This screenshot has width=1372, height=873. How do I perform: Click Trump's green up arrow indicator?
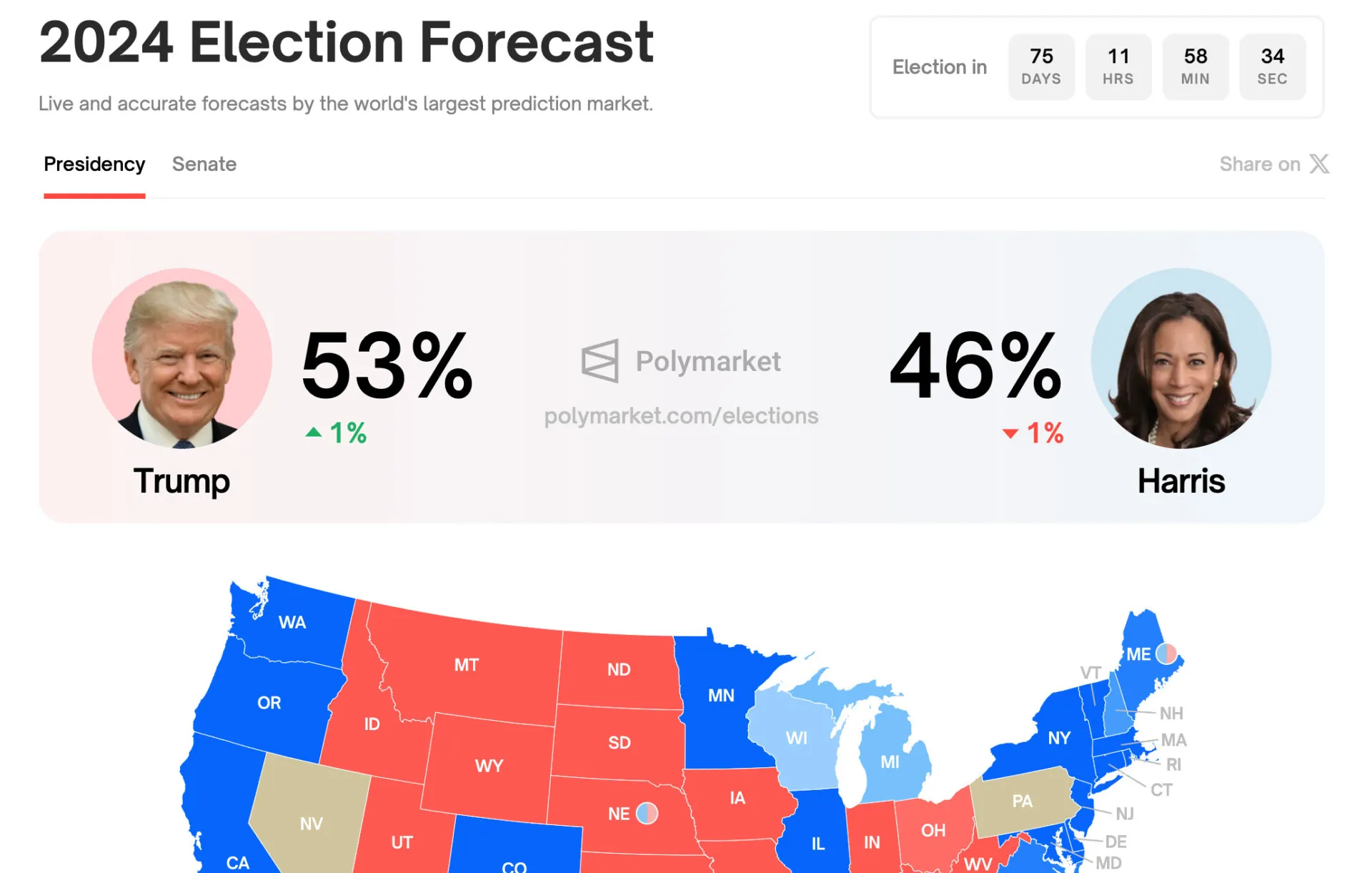(x=313, y=433)
